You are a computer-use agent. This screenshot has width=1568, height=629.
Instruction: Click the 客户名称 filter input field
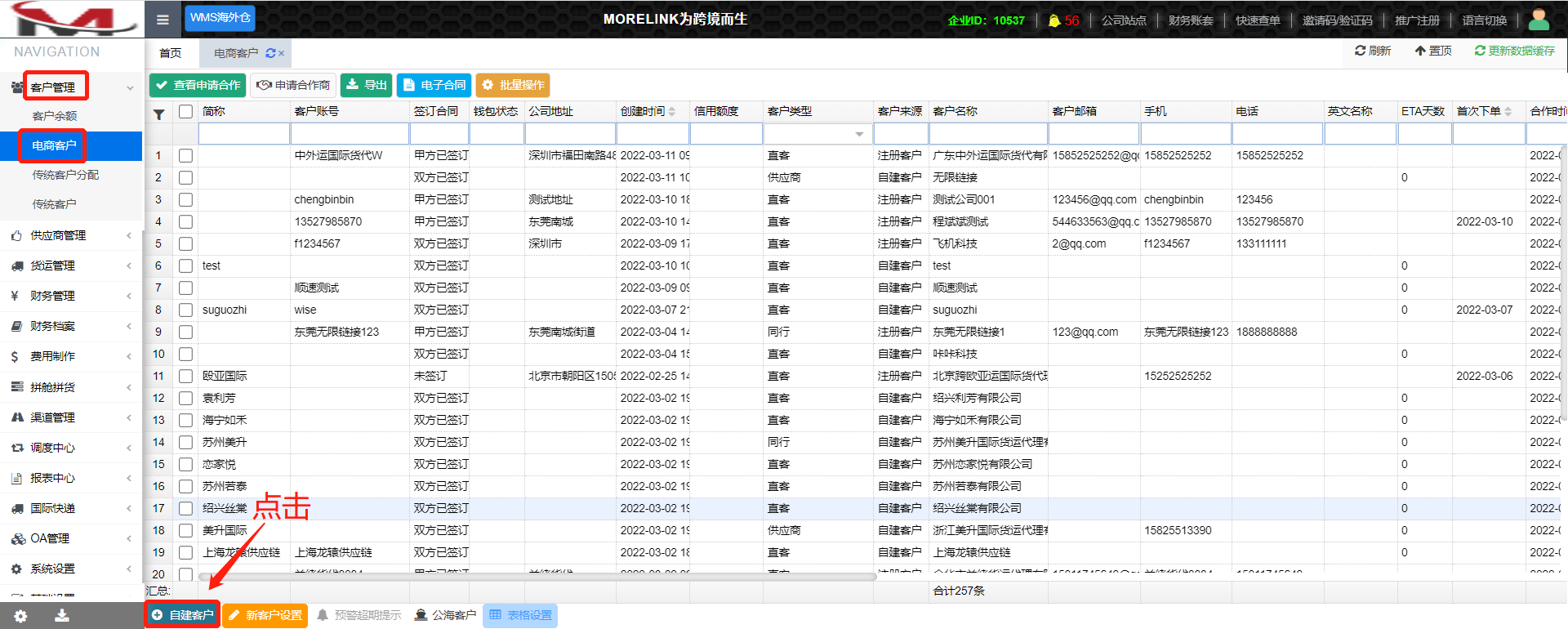coord(988,134)
